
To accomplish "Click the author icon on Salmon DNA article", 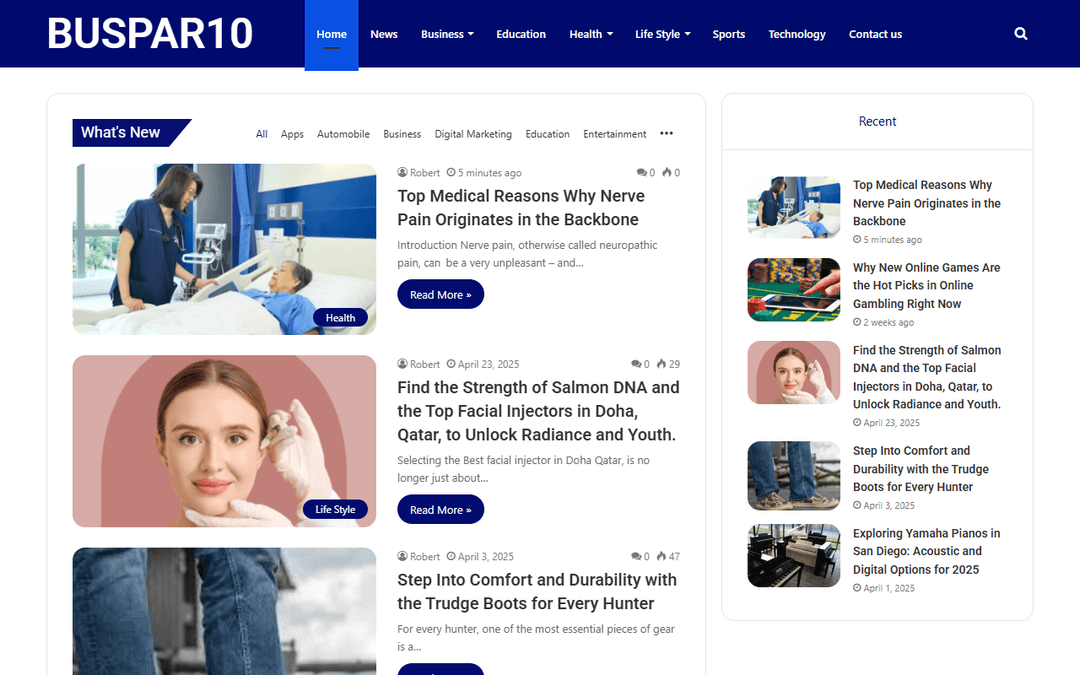I will [402, 364].
